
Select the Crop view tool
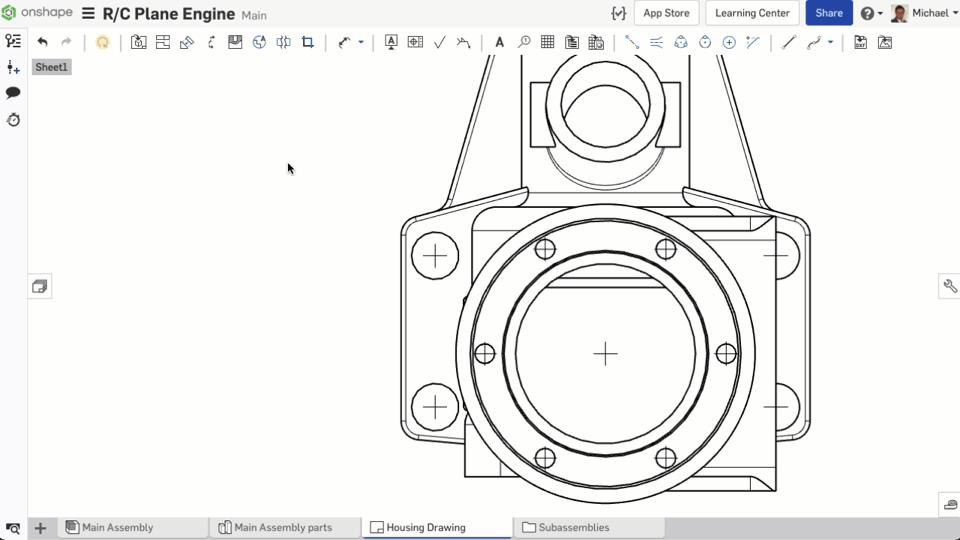click(x=308, y=42)
